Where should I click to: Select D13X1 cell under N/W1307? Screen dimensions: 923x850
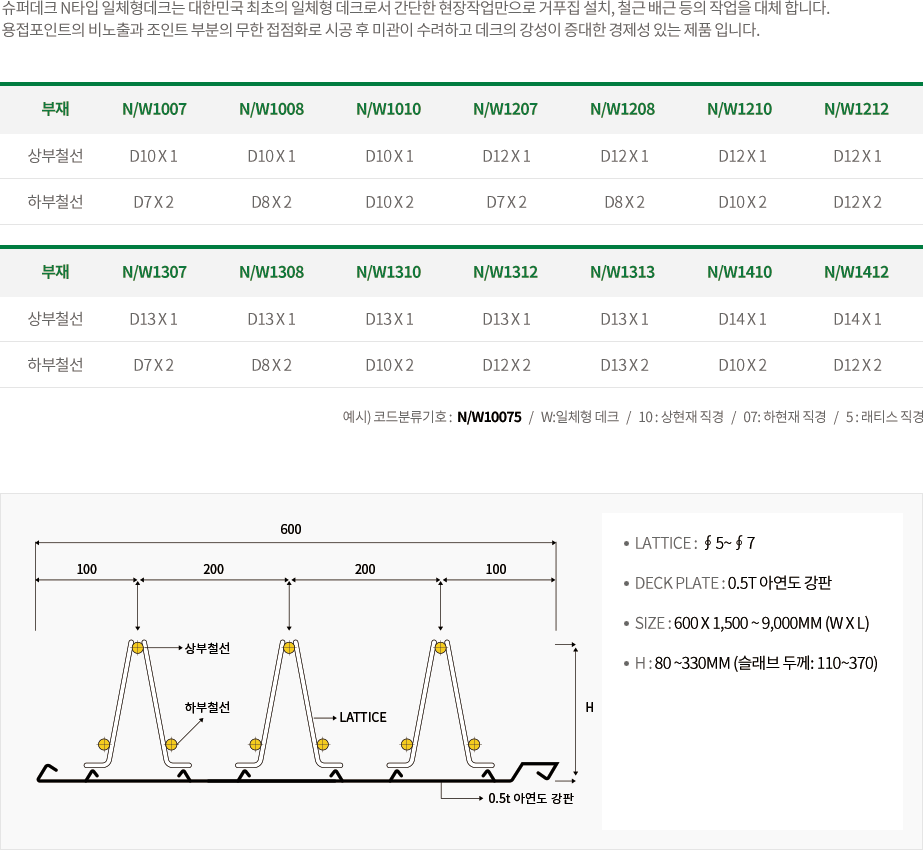[x=154, y=319]
